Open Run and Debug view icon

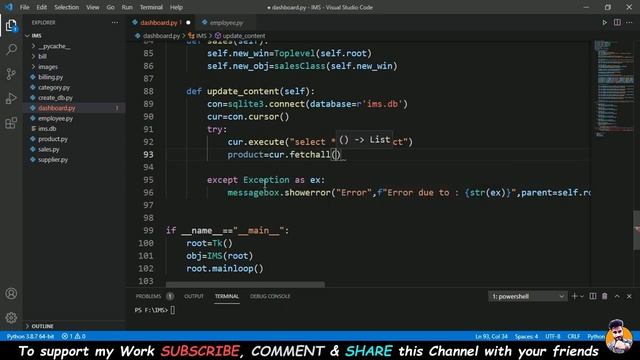pos(11,98)
